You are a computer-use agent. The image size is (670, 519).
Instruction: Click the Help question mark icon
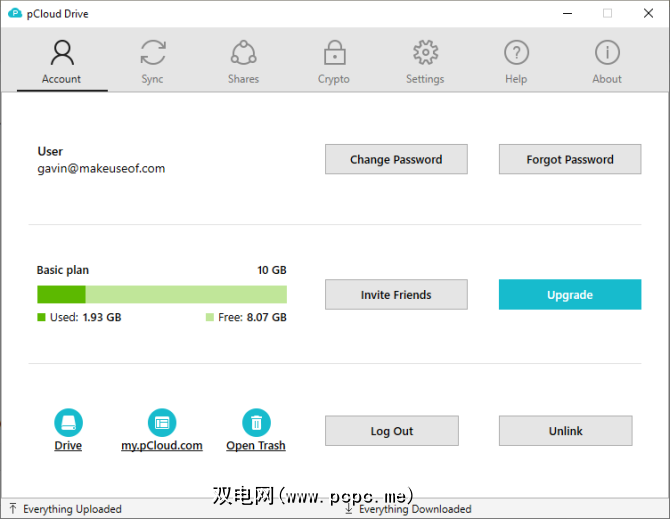pyautogui.click(x=517, y=53)
